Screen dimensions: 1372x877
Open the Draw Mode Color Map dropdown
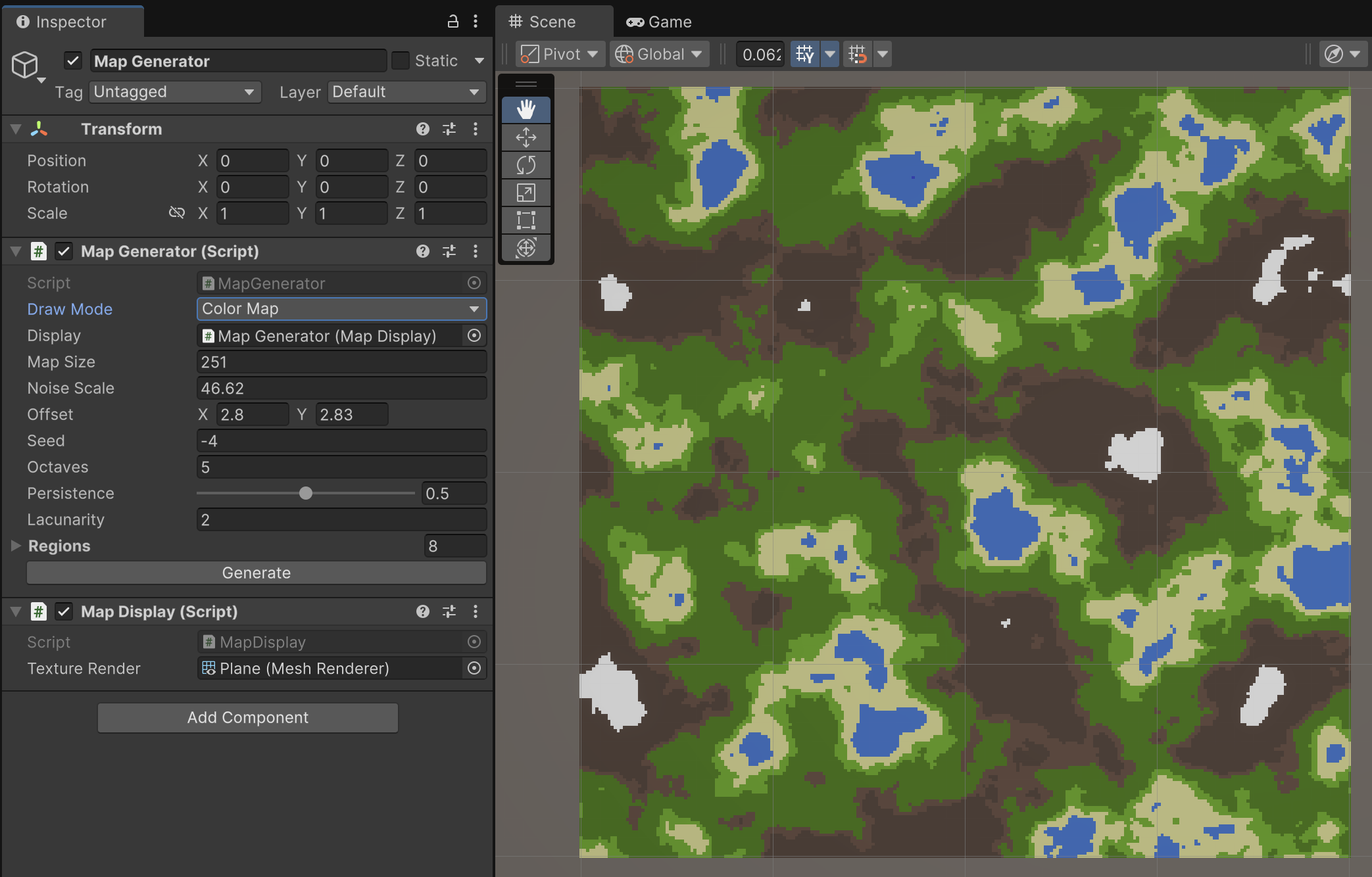pyautogui.click(x=341, y=309)
